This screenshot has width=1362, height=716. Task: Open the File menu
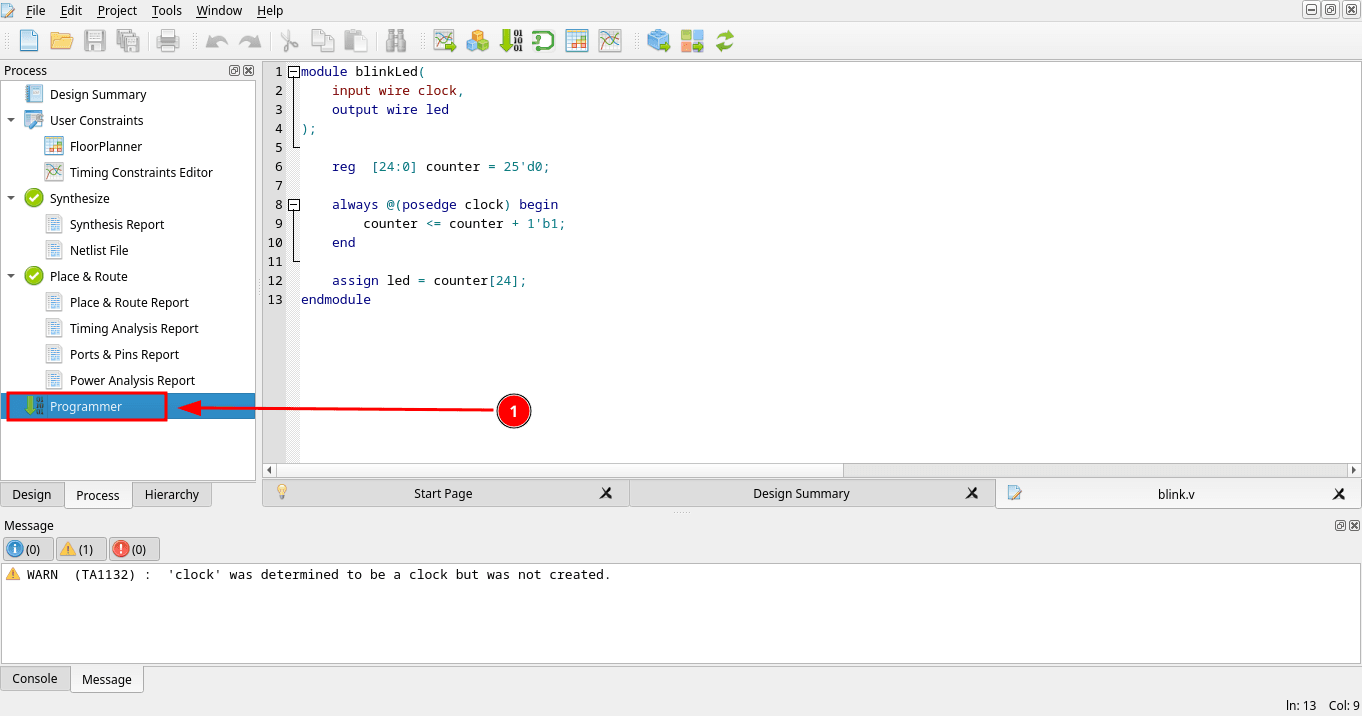click(35, 10)
